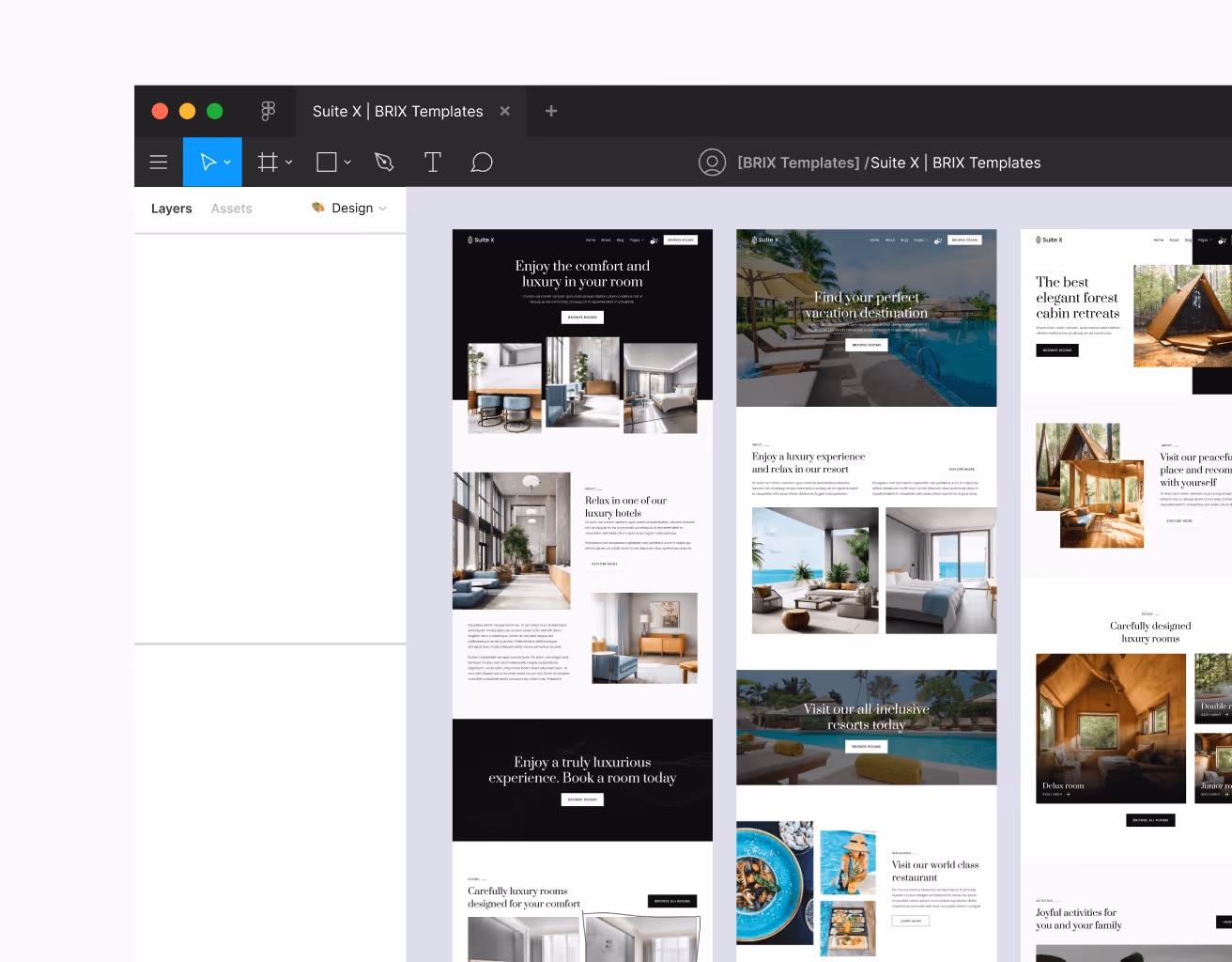The height and width of the screenshot is (962, 1232).
Task: Expand the Move tool options chevron
Action: coord(226,162)
